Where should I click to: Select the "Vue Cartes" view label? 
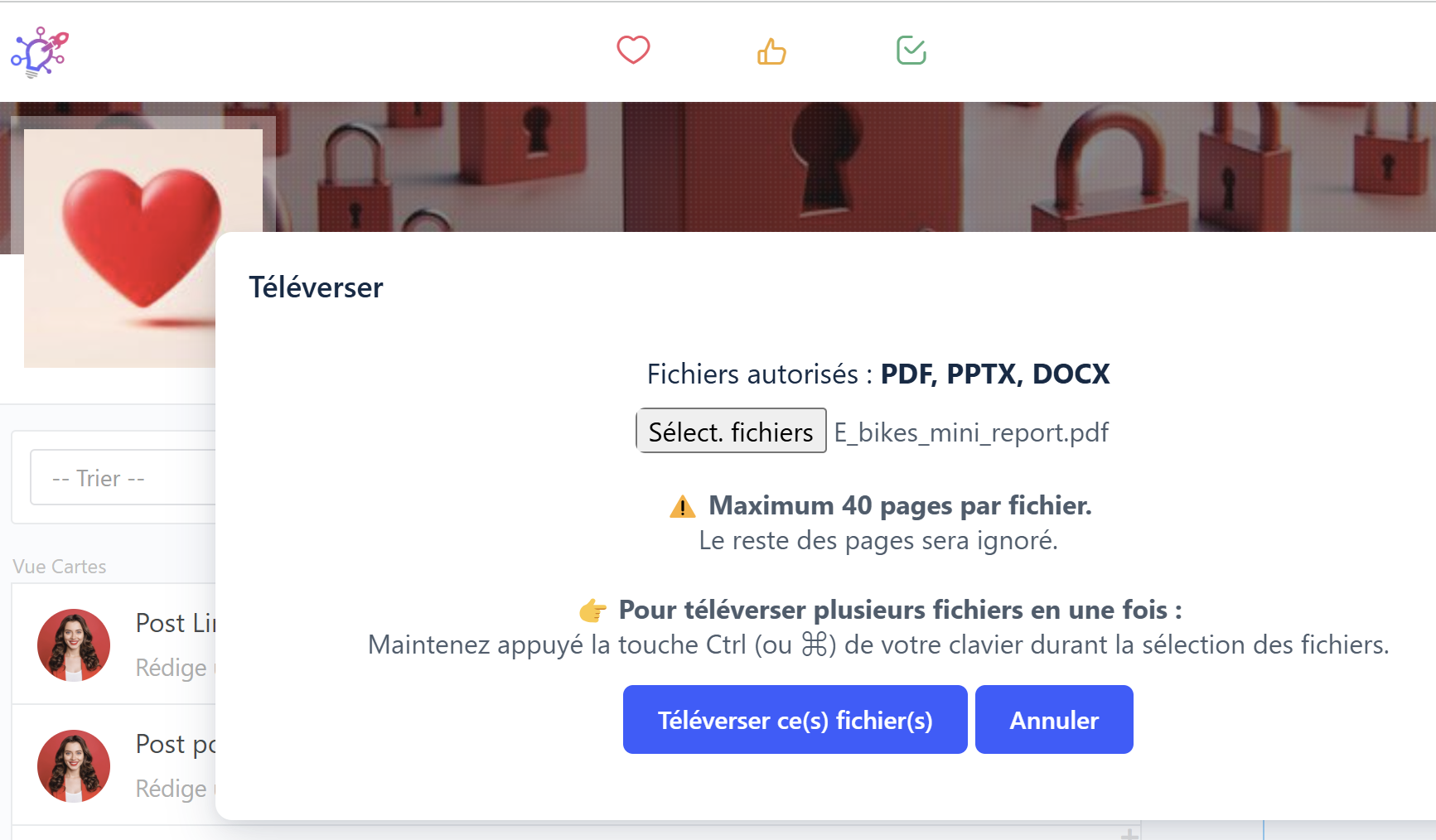(x=60, y=567)
